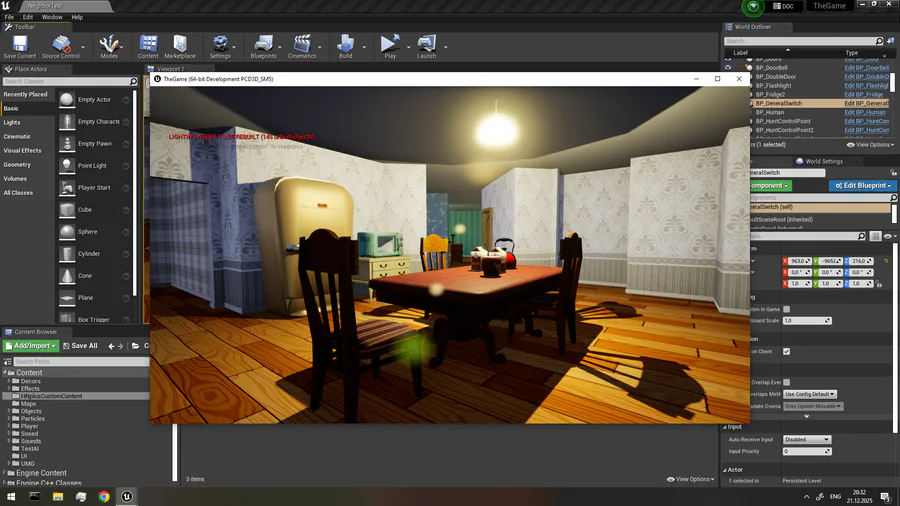
Task: Open Chrome from the Windows taskbar
Action: tap(104, 497)
